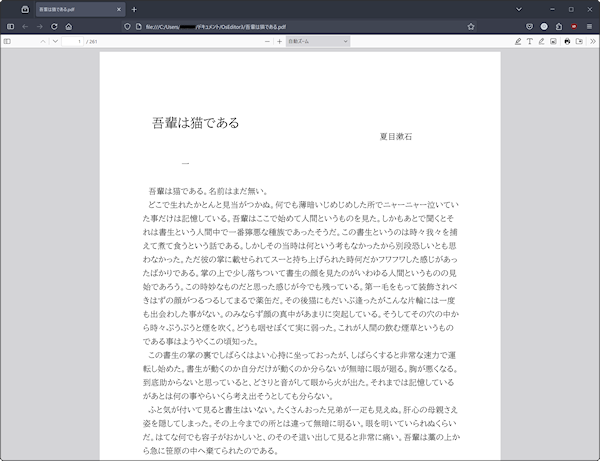The width and height of the screenshot is (600, 461).
Task: Toggle the PDF viewer sidebar
Action: tap(8, 42)
